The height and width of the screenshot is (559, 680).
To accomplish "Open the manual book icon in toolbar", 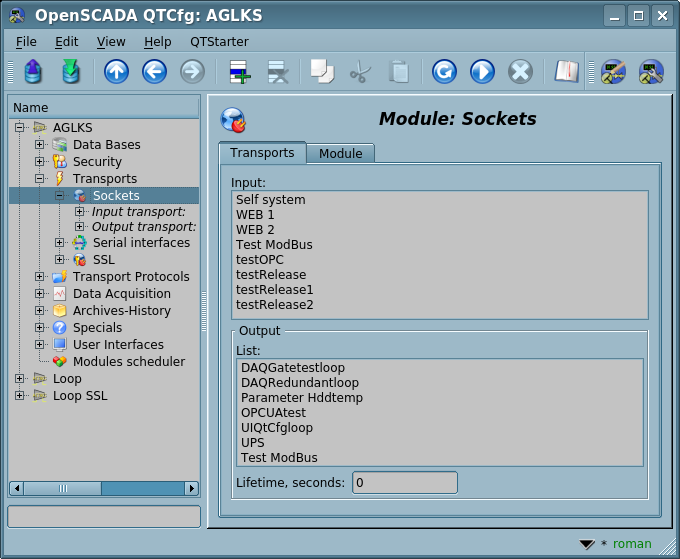I will coord(567,72).
